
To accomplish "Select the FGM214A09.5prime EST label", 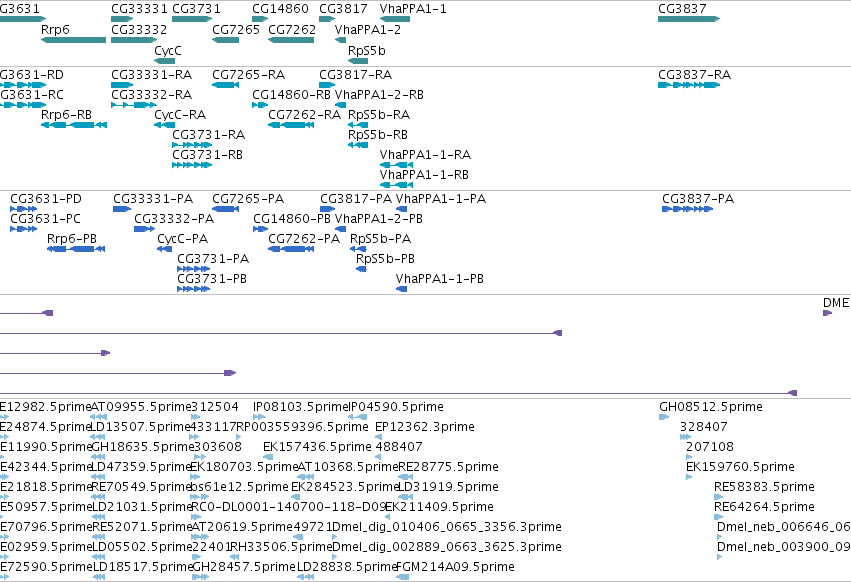I will click(455, 567).
